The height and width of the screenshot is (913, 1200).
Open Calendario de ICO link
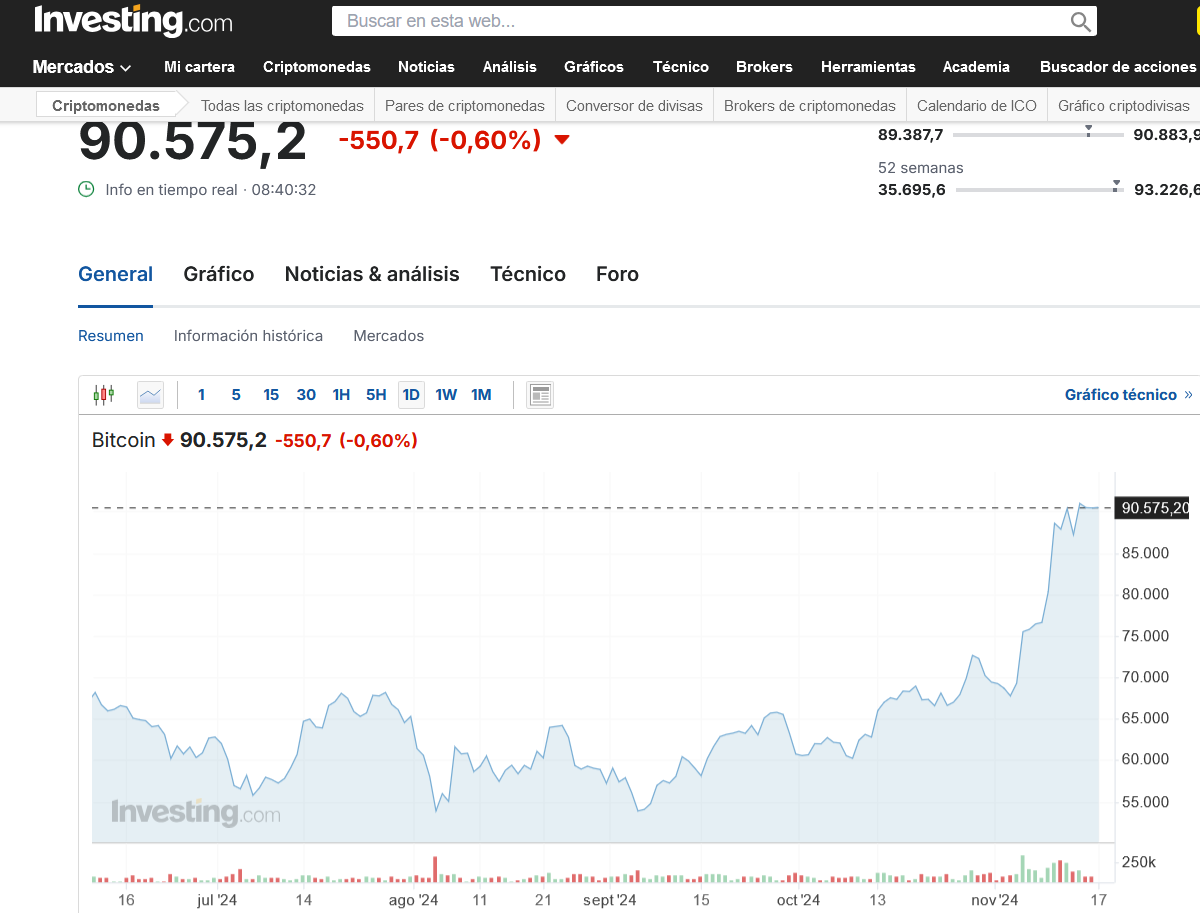(x=977, y=105)
